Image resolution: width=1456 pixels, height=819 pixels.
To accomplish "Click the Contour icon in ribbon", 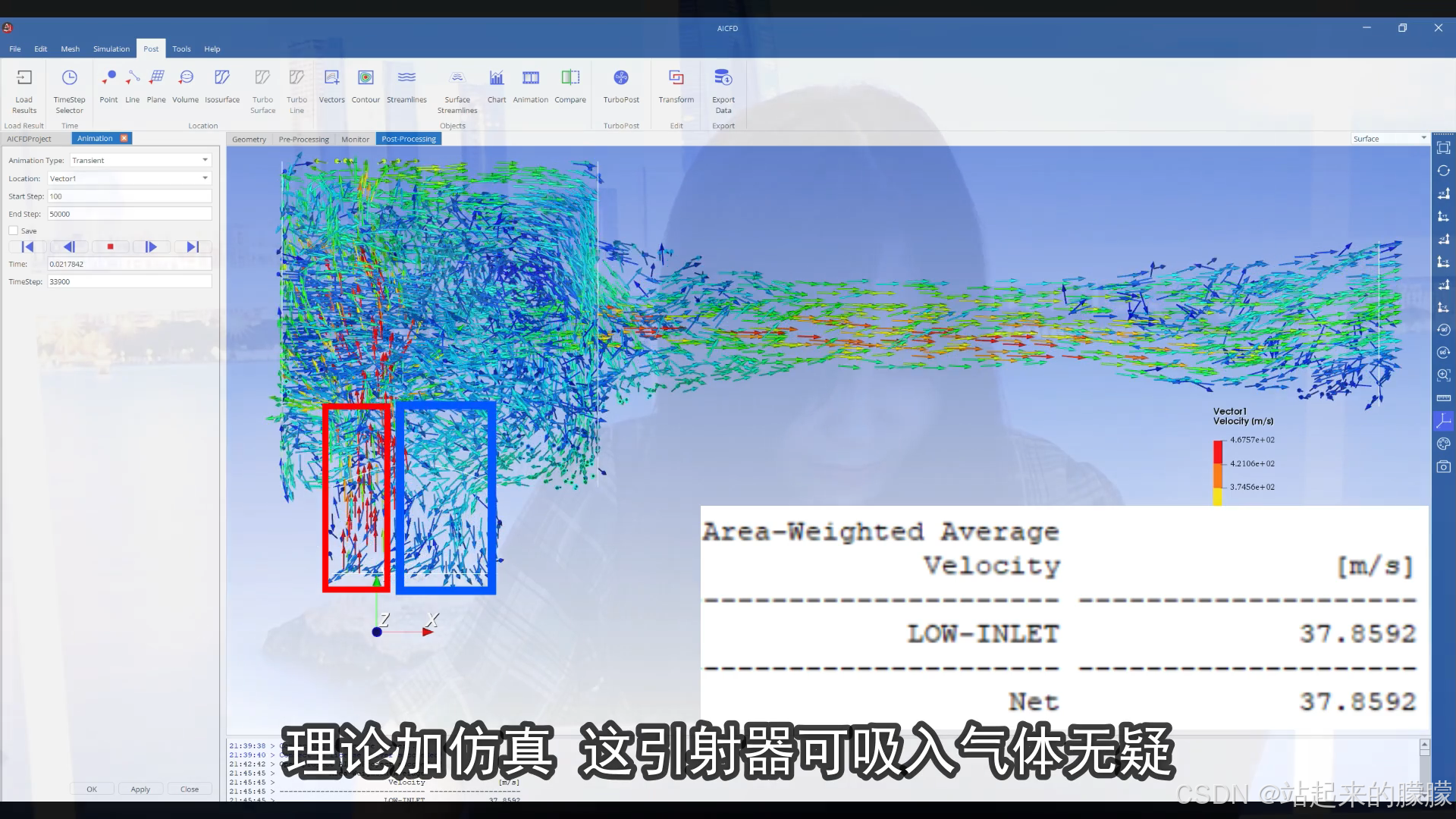I will coord(366,78).
